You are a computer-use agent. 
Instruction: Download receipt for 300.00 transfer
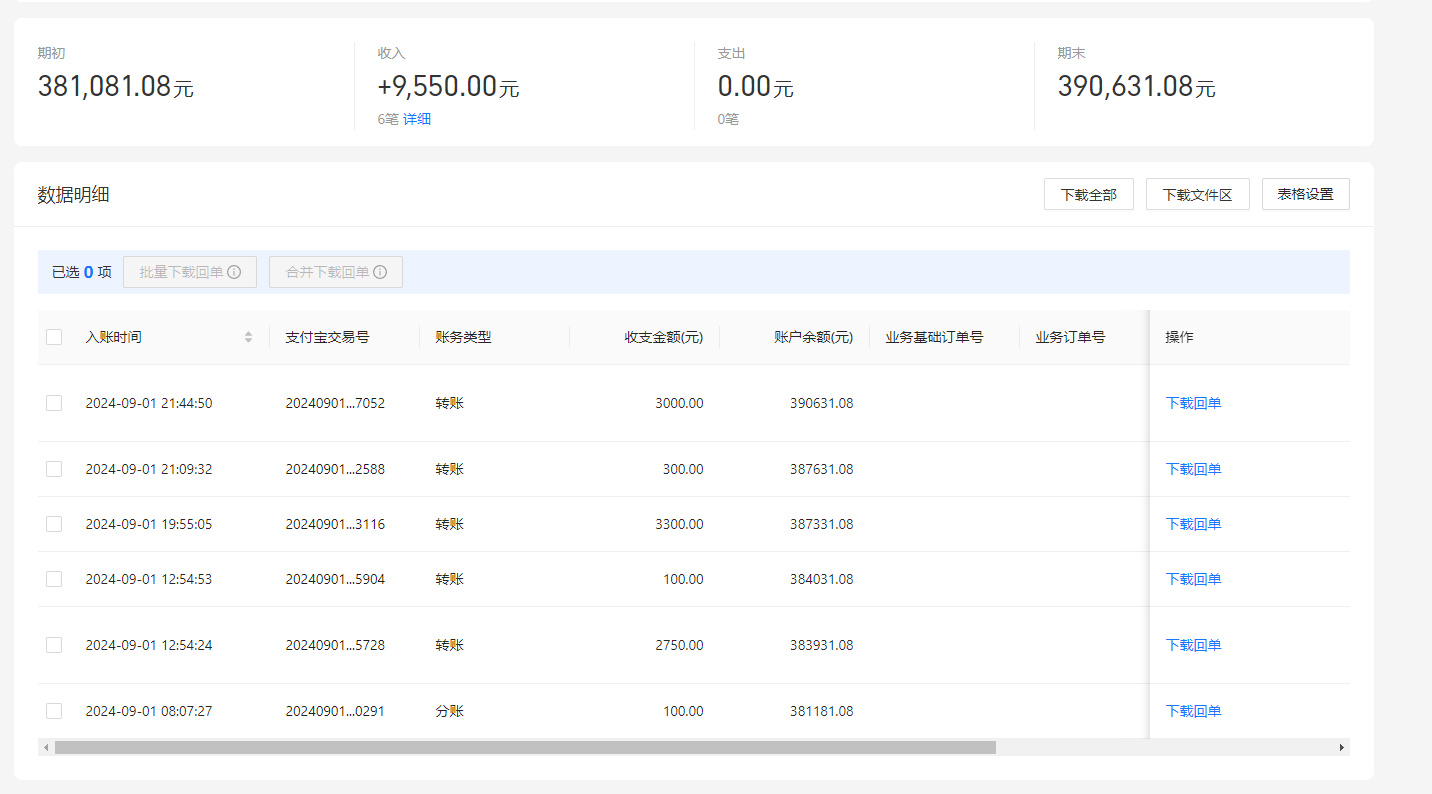pos(1193,469)
